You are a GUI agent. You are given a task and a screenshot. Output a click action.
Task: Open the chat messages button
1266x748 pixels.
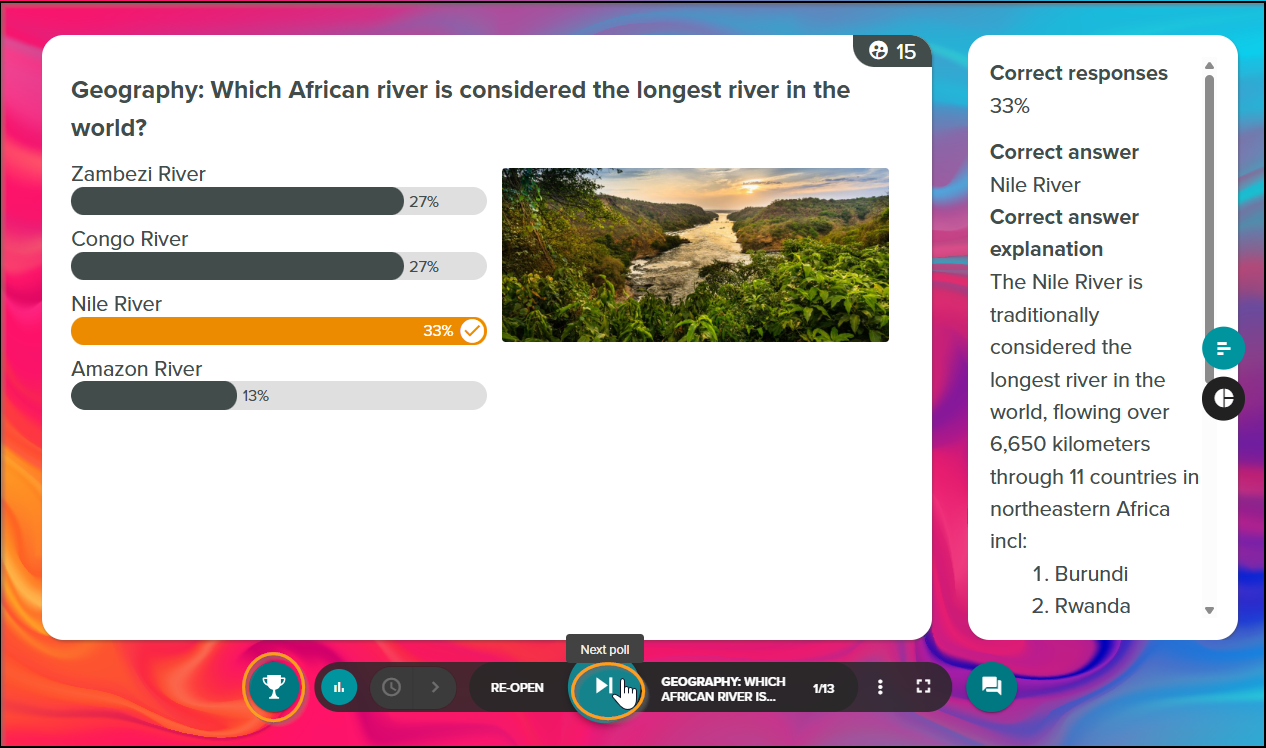point(991,687)
